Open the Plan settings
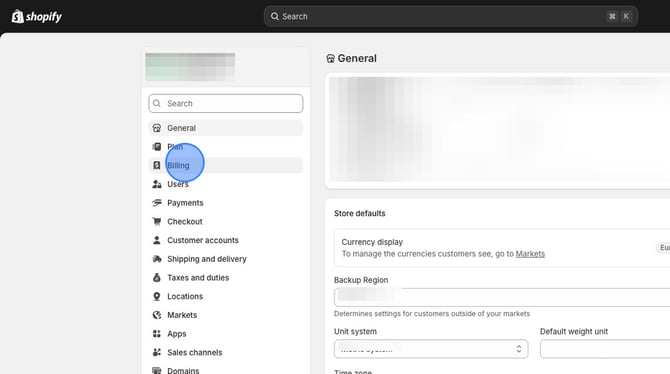This screenshot has height=374, width=670. pyautogui.click(x=226, y=147)
